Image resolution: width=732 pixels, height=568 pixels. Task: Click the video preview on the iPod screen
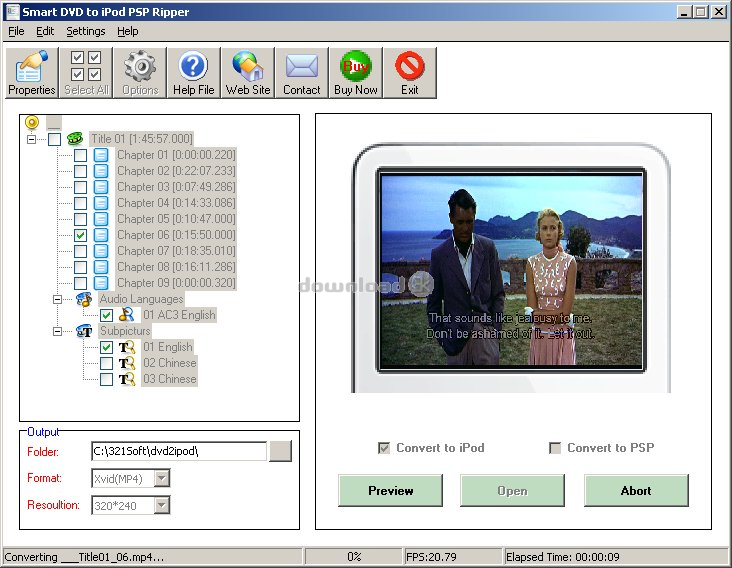[x=512, y=270]
